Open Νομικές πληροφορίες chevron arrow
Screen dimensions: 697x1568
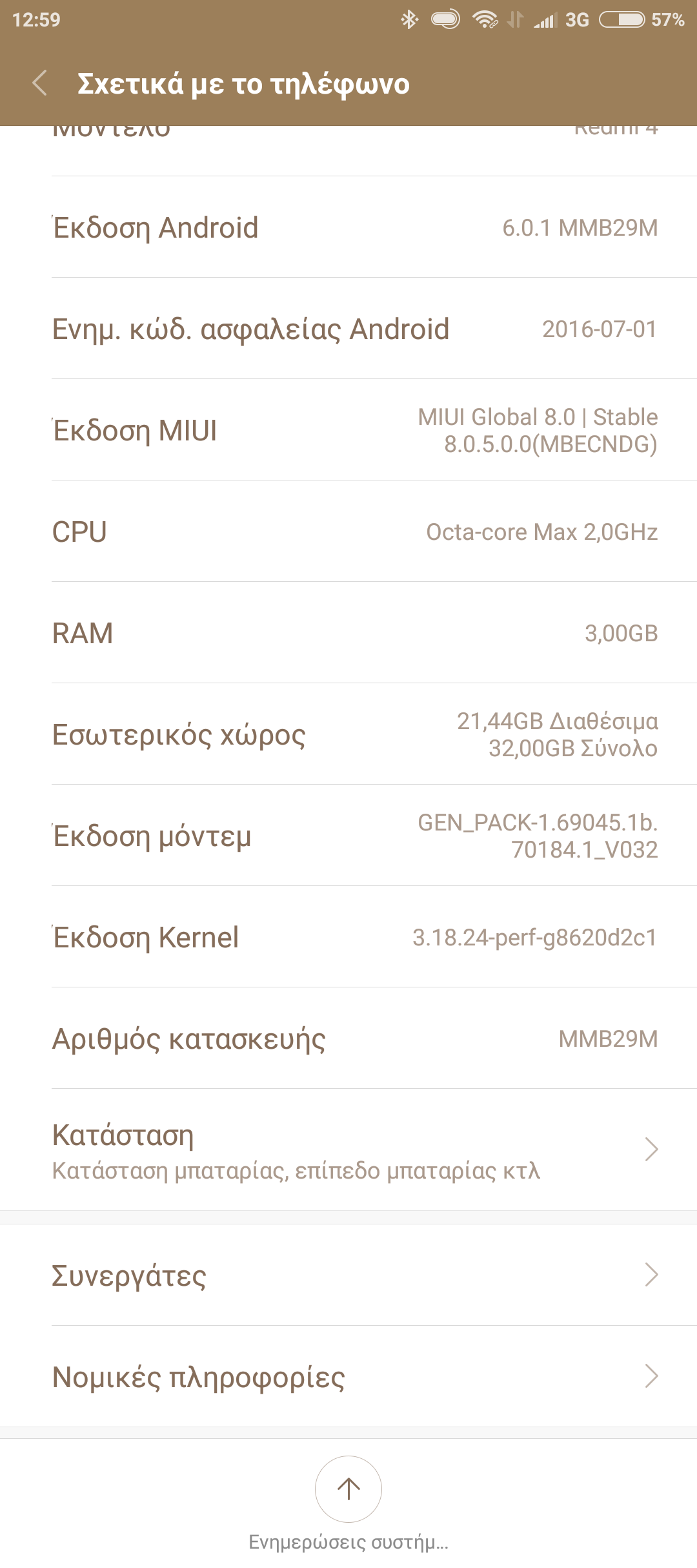[651, 1376]
